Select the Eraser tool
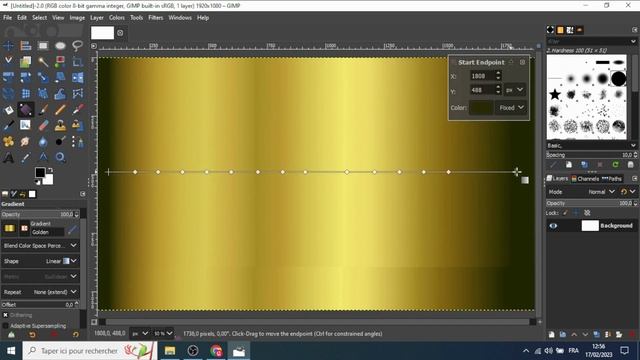This screenshot has width=640, height=360. coord(43,125)
